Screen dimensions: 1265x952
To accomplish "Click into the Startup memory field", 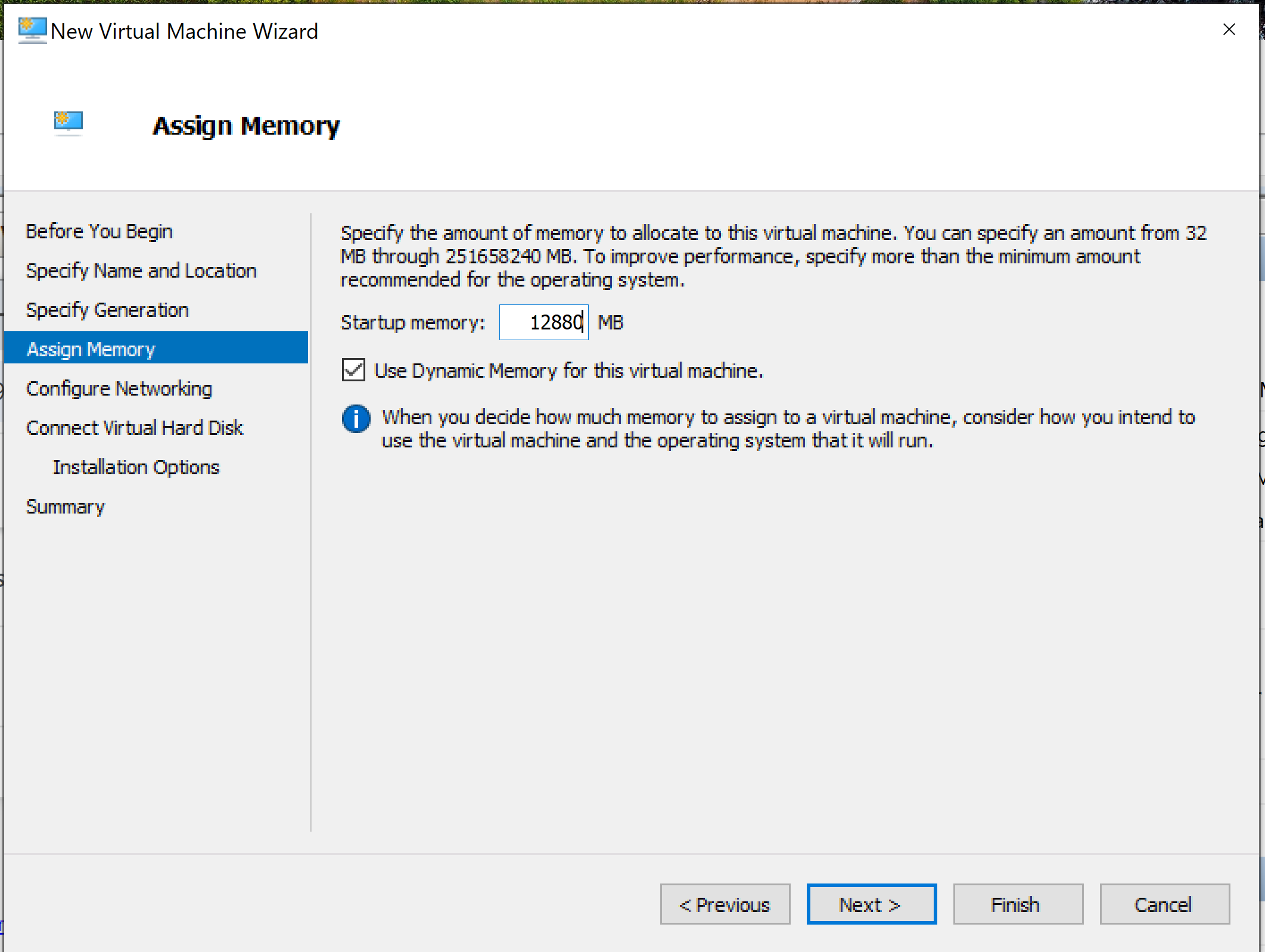I will [543, 322].
